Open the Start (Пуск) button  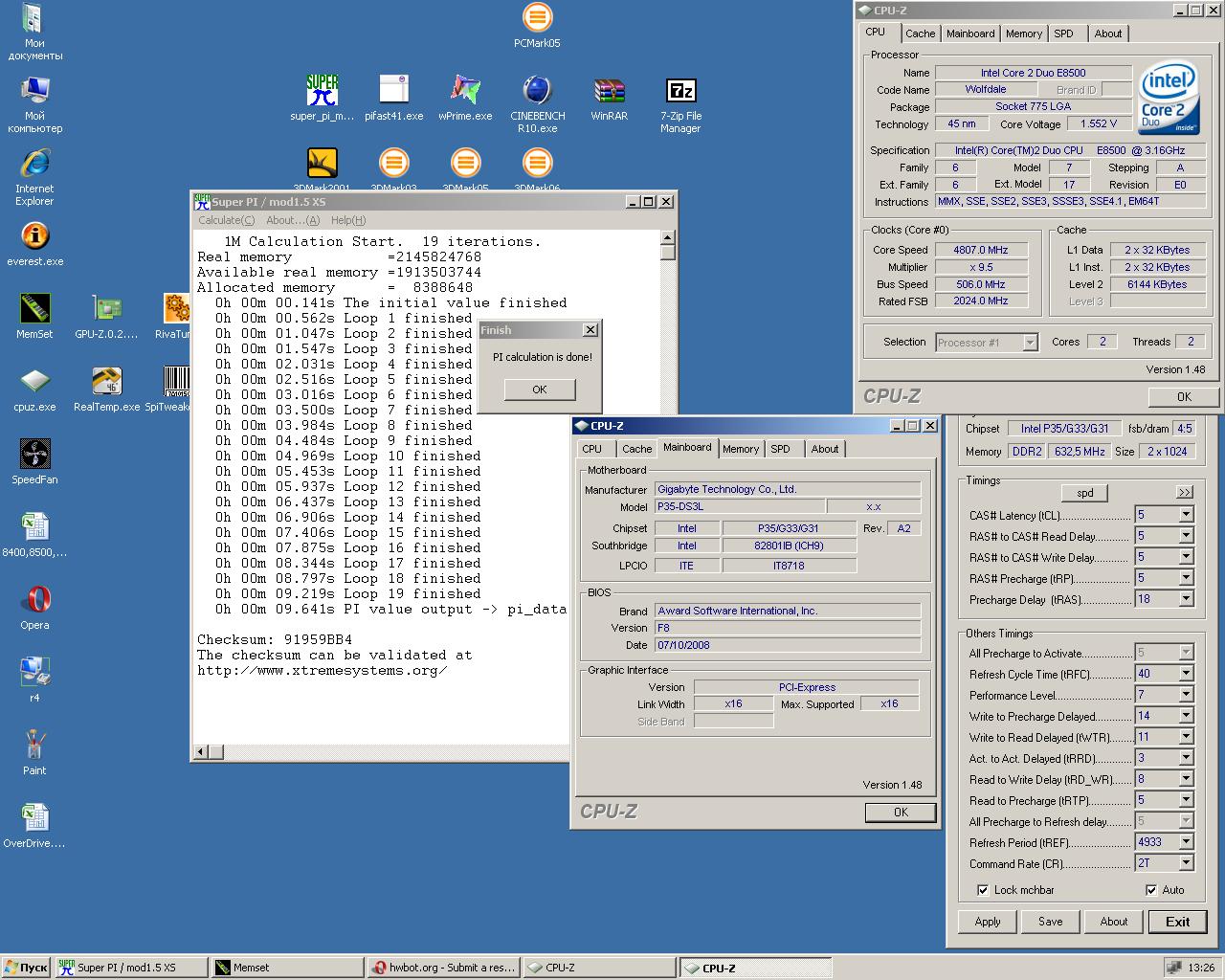coord(26,968)
